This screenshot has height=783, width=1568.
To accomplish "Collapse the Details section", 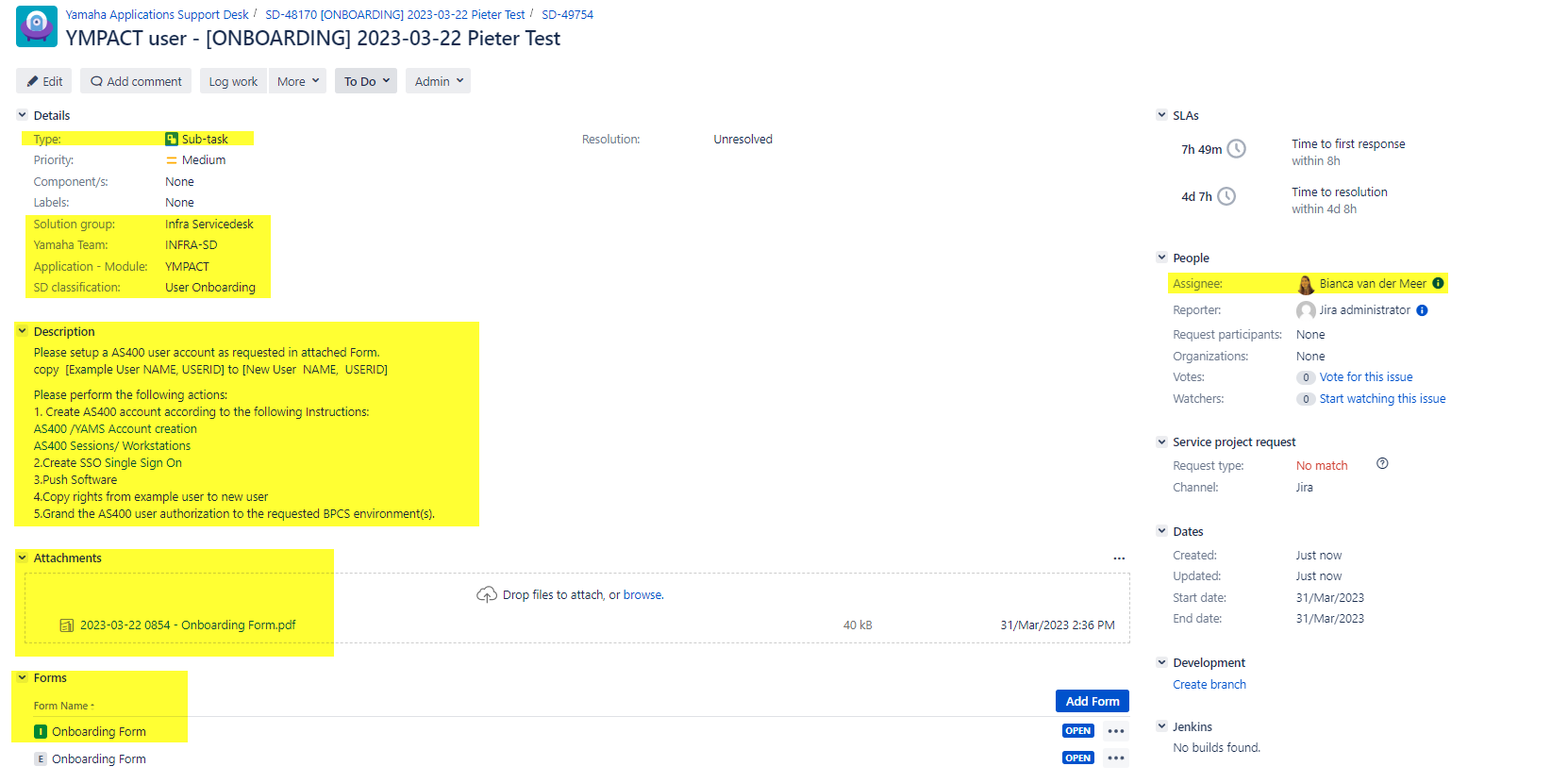I will (x=22, y=115).
